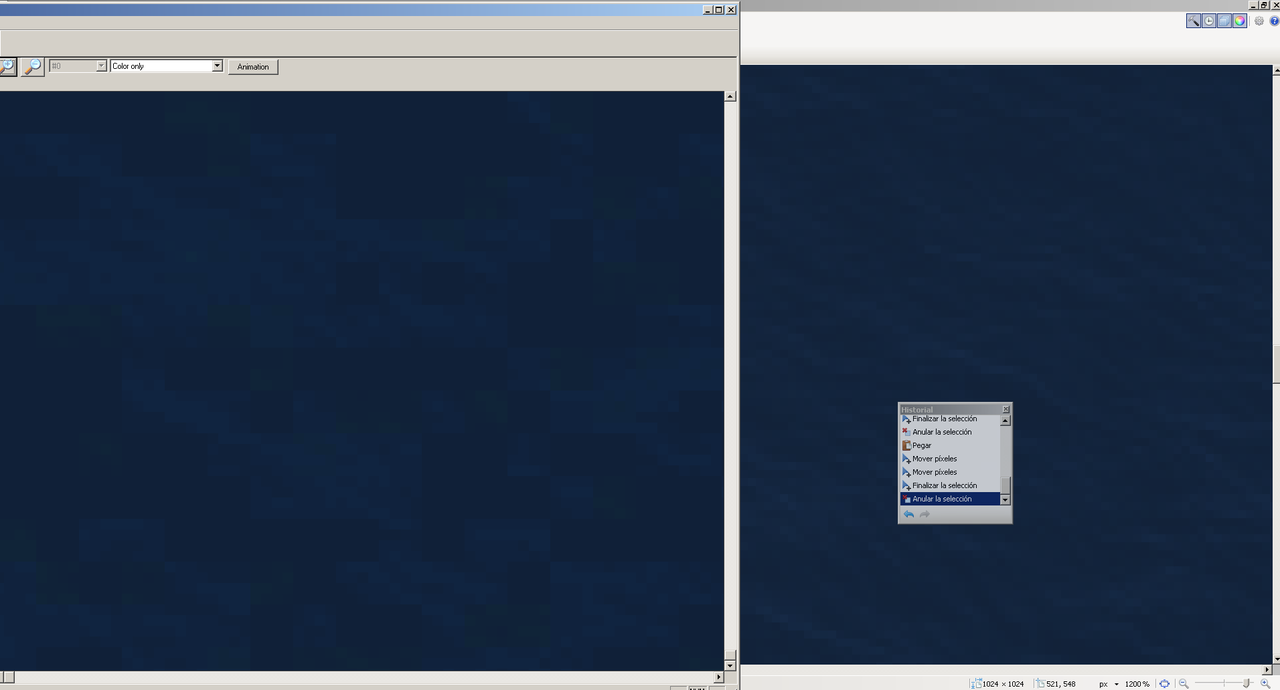
Task: Open the settings gear icon
Action: coord(1259,20)
